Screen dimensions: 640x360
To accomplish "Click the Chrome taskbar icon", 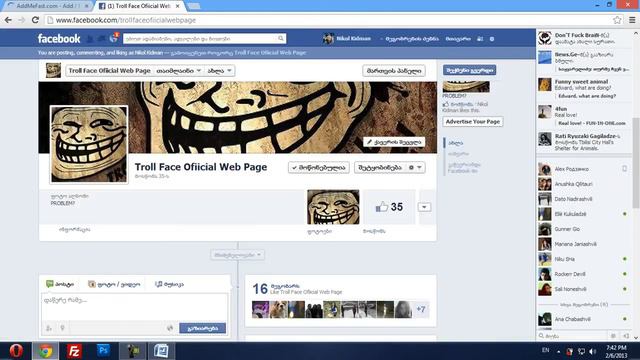I will pyautogui.click(x=45, y=351).
